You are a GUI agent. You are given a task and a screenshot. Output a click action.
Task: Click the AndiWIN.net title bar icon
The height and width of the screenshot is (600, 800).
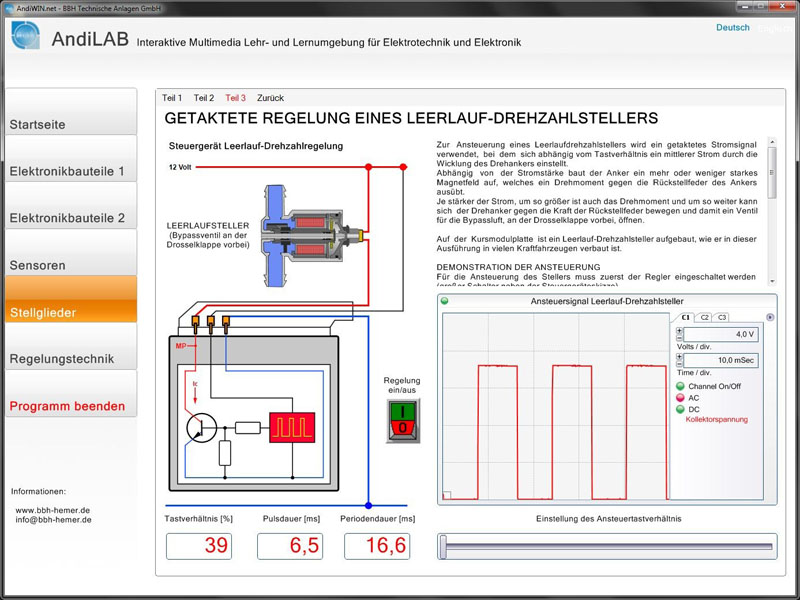(x=9, y=8)
